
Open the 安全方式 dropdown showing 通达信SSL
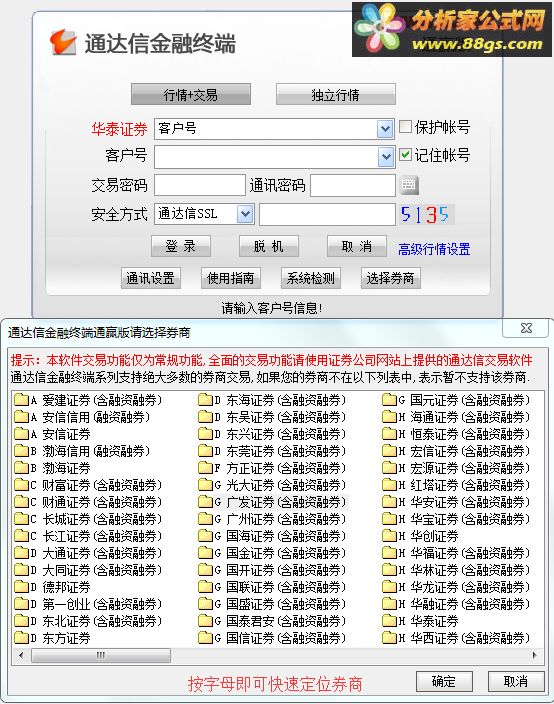click(245, 214)
